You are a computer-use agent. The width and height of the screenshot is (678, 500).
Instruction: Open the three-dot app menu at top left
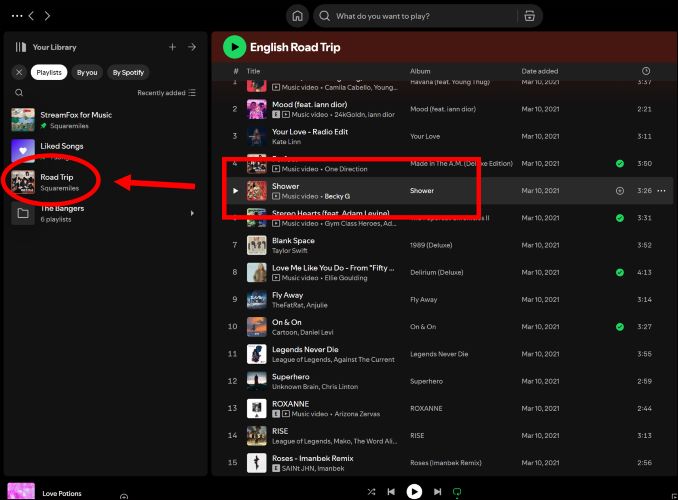pyautogui.click(x=17, y=16)
